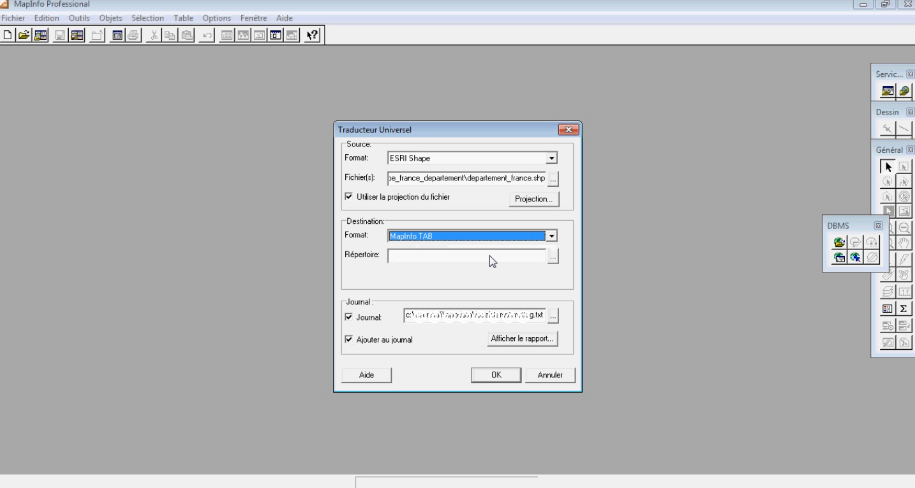915x488 pixels.
Task: Browse for Répertoire with ... button
Action: point(553,256)
